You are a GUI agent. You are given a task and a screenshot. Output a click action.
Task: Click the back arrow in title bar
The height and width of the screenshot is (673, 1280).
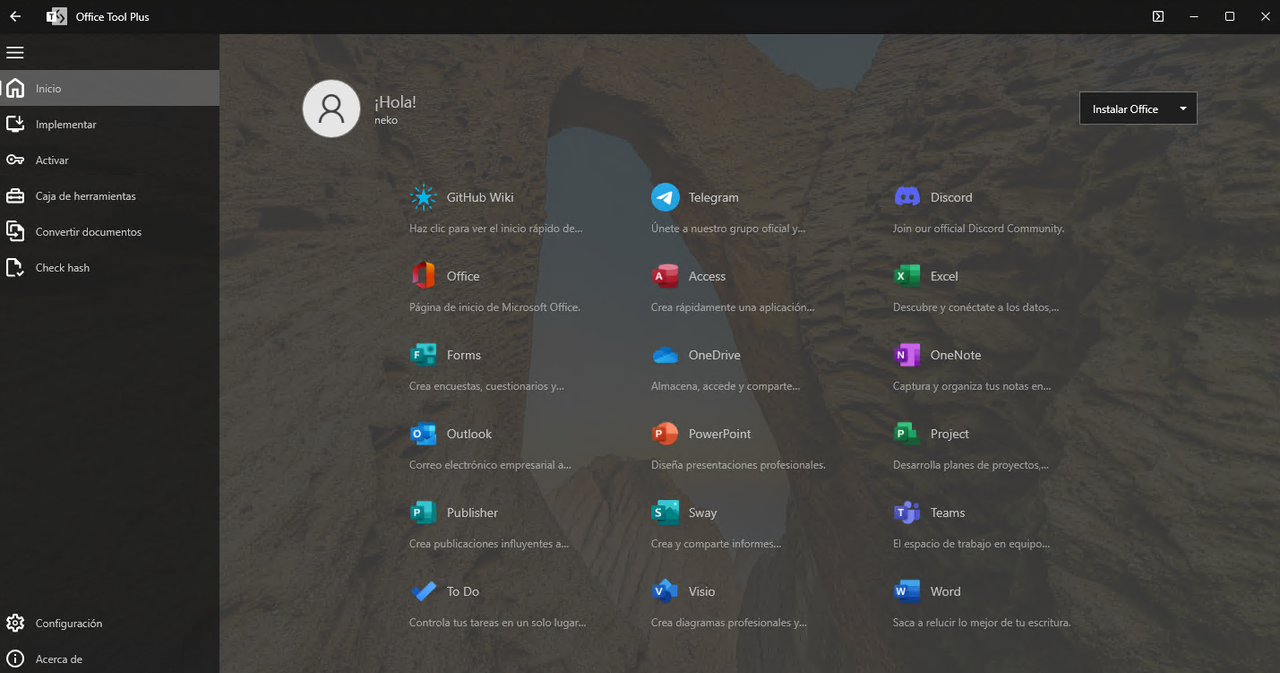click(15, 16)
